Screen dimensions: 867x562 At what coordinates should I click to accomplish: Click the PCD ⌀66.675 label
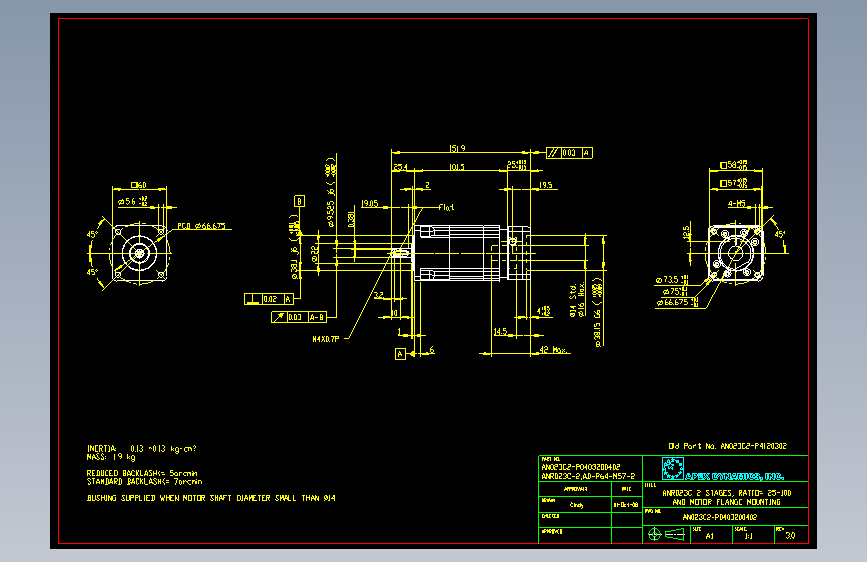coord(201,226)
